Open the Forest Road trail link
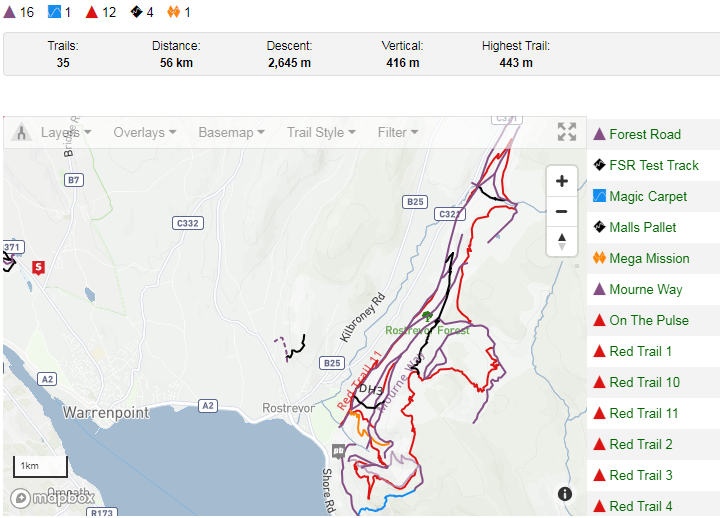720x518 pixels. pos(645,134)
